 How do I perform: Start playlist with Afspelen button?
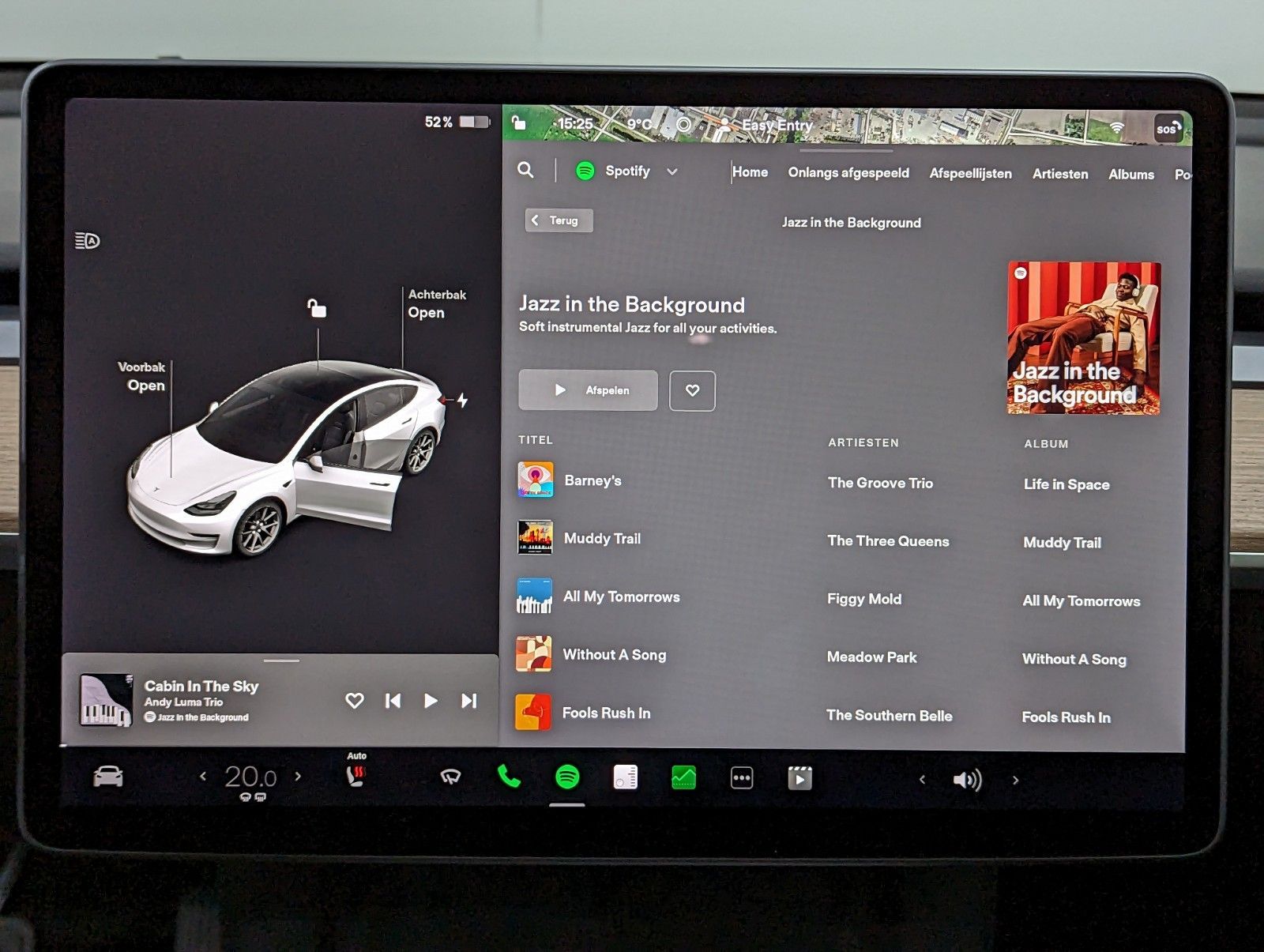[x=588, y=390]
